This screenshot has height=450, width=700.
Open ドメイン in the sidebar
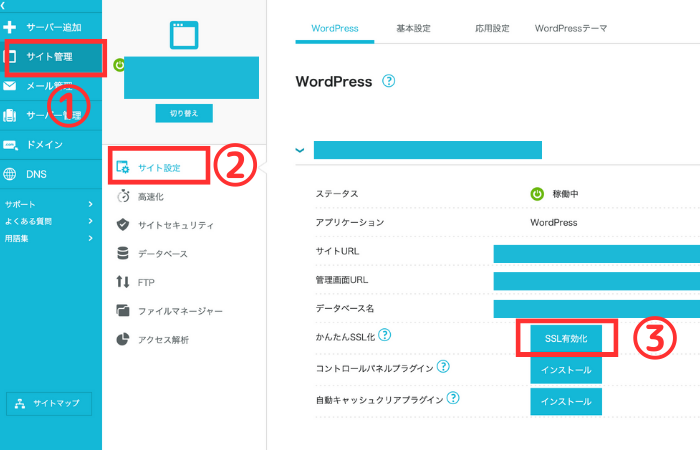(x=51, y=145)
